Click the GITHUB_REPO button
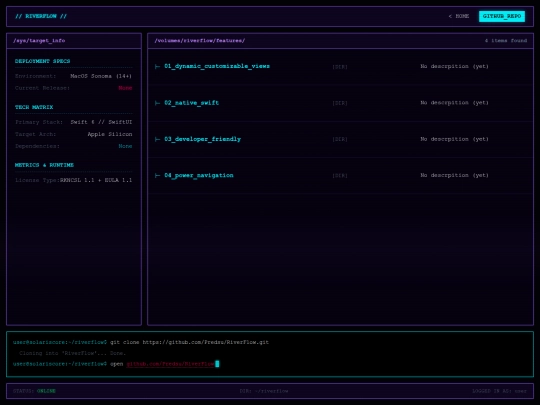 tap(502, 16)
